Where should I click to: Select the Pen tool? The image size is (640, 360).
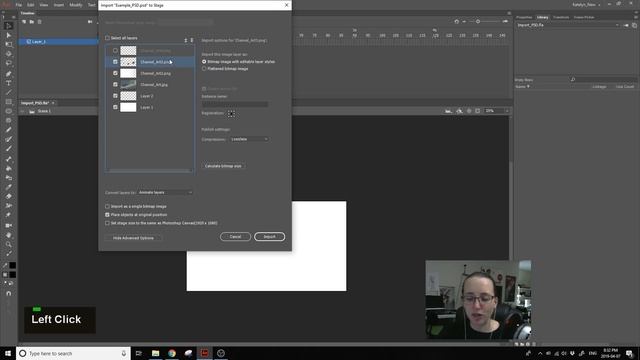[9, 74]
